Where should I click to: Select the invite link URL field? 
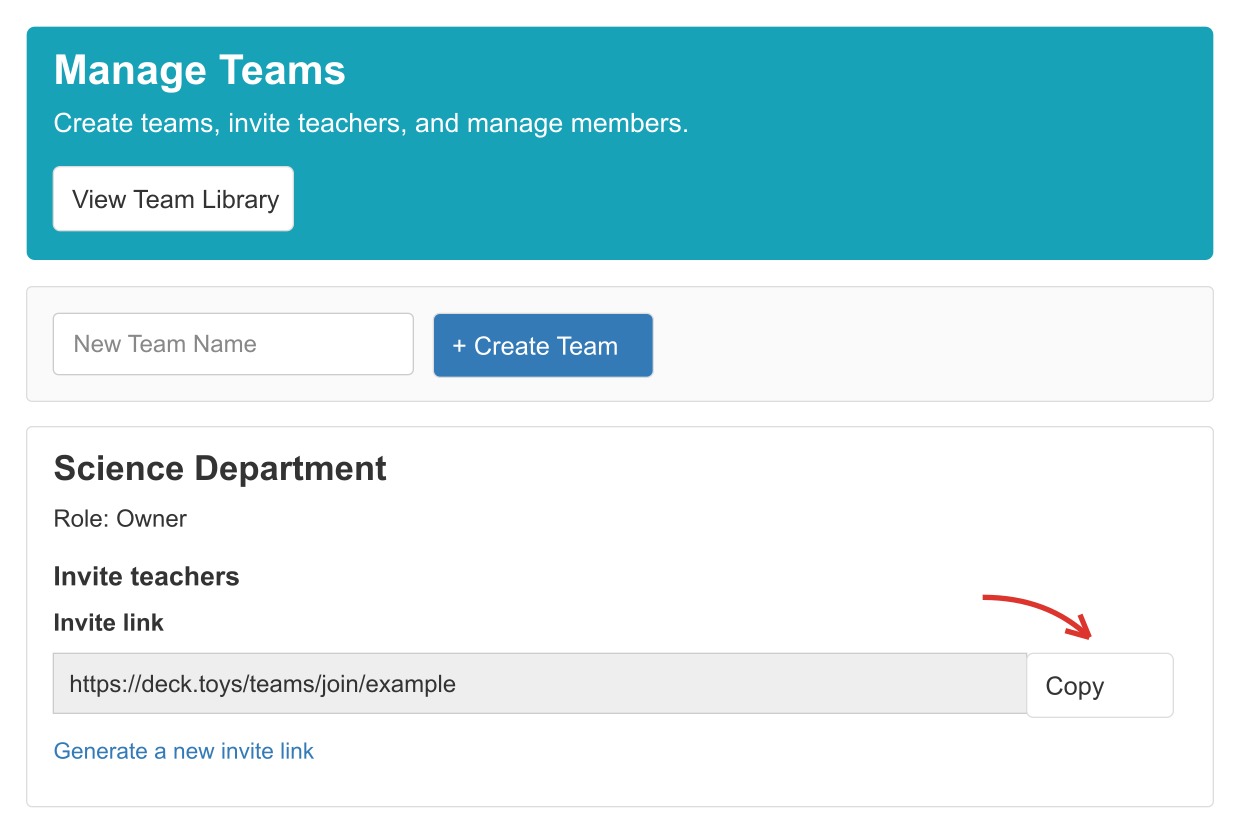(540, 684)
